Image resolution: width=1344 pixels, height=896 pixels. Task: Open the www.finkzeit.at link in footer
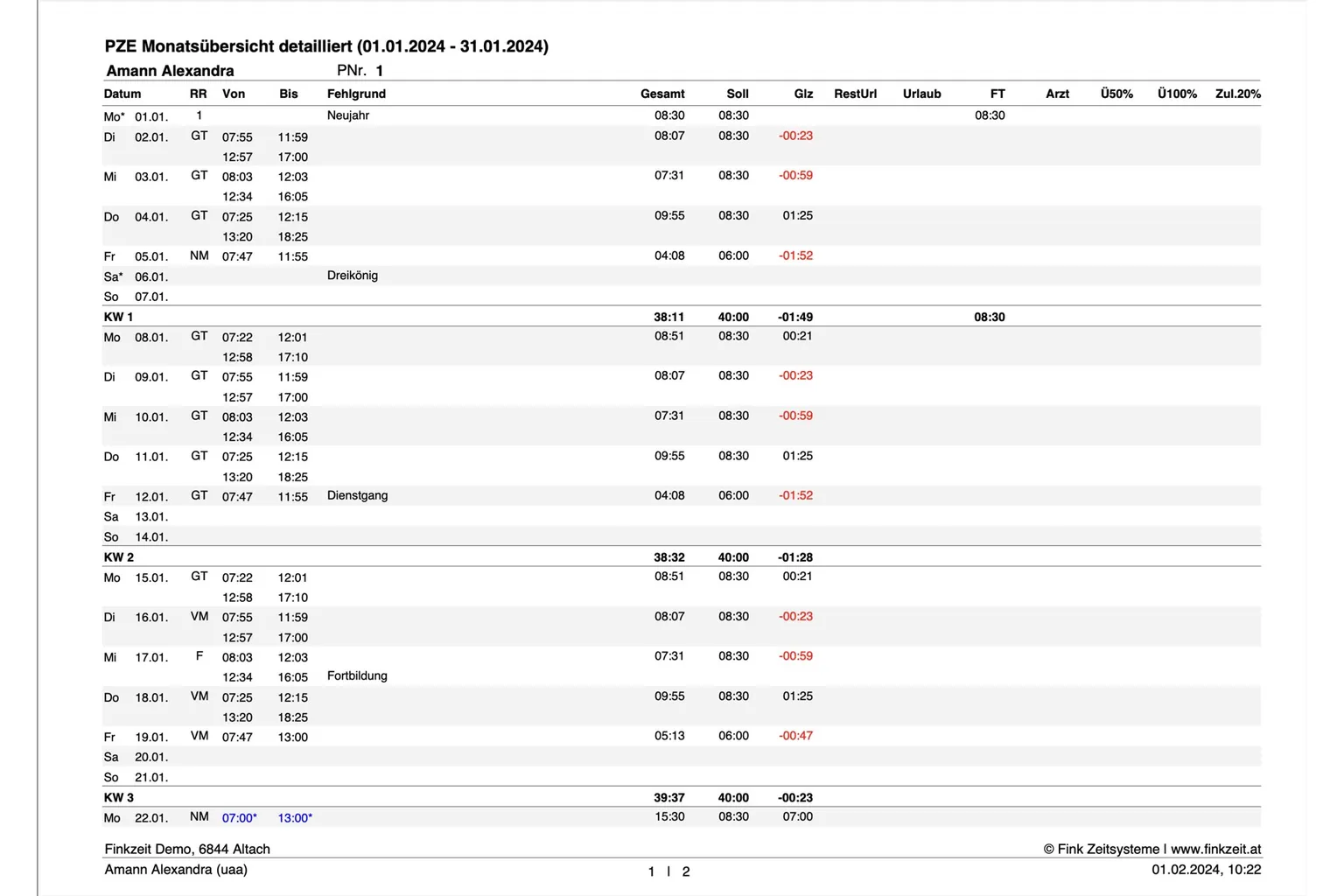click(x=1215, y=849)
